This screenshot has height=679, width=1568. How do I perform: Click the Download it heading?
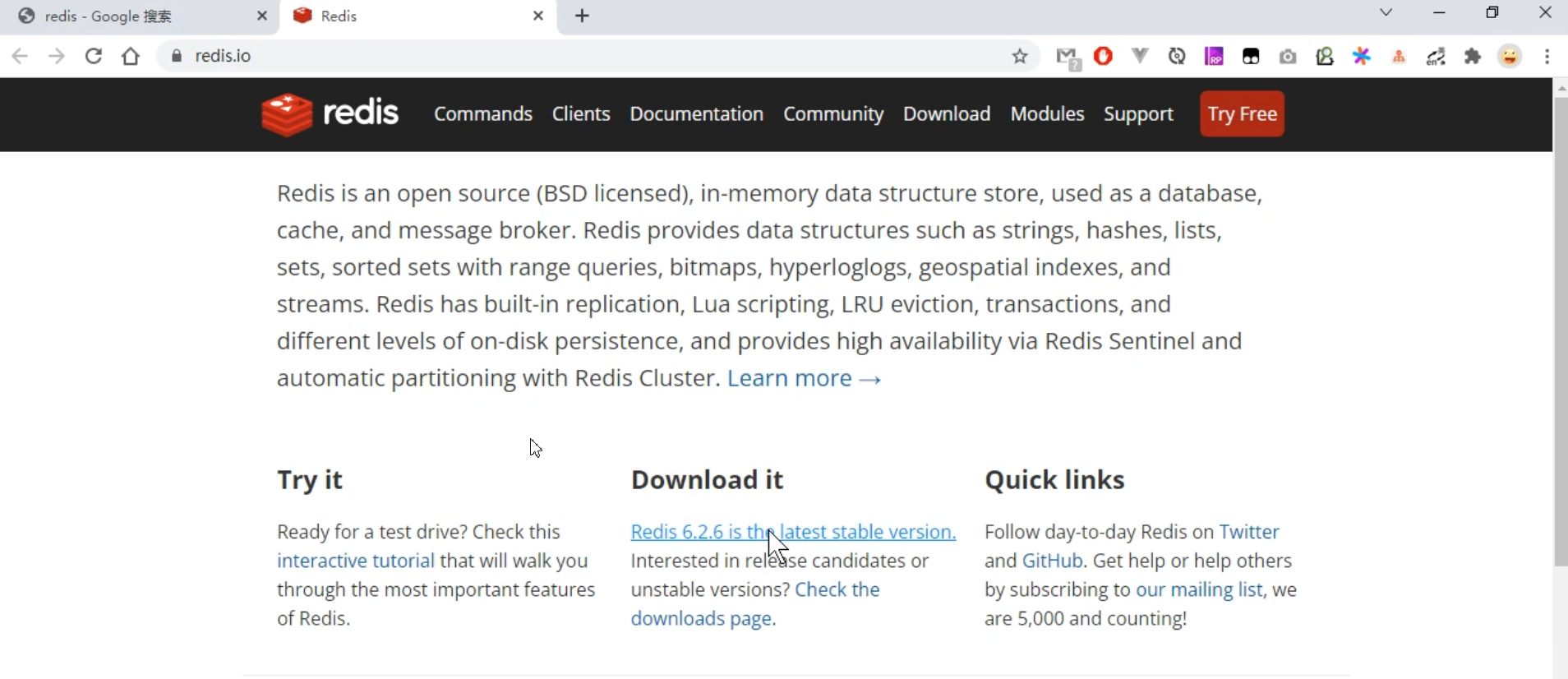[707, 479]
